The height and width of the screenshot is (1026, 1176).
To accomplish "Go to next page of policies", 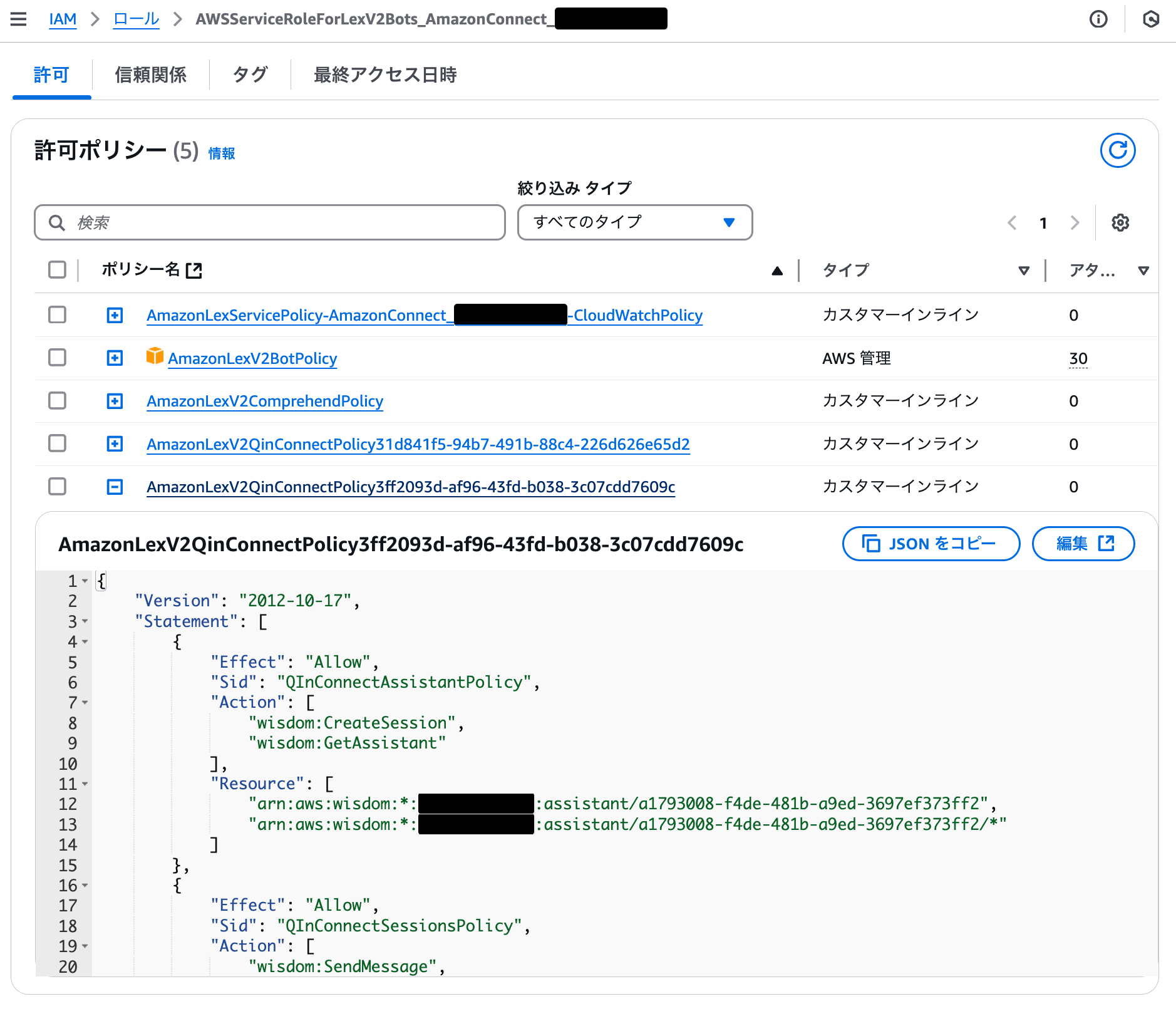I will click(x=1075, y=222).
